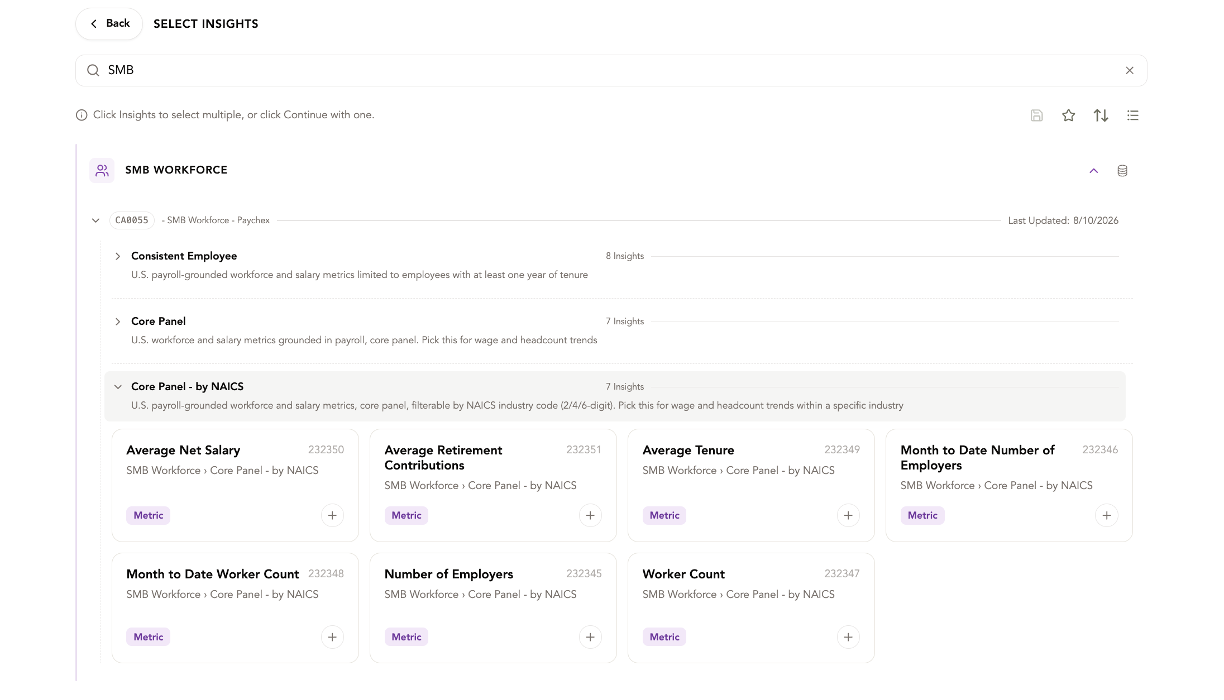This screenshot has width=1224, height=700.
Task: Click the 'SMB Workforce - Paychex' dataset name
Action: 216,220
